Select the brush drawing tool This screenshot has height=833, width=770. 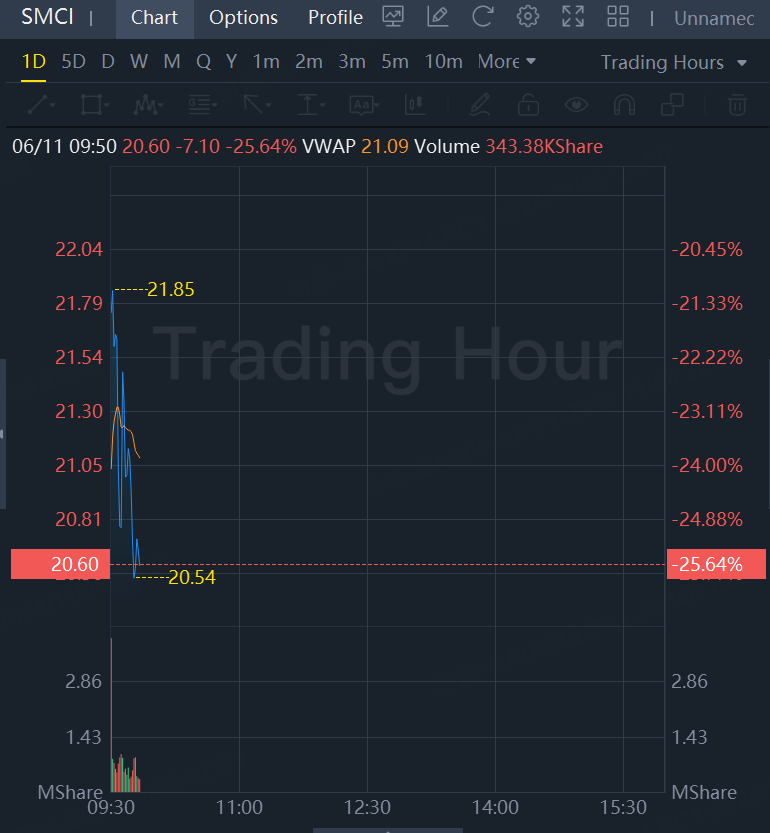(479, 104)
